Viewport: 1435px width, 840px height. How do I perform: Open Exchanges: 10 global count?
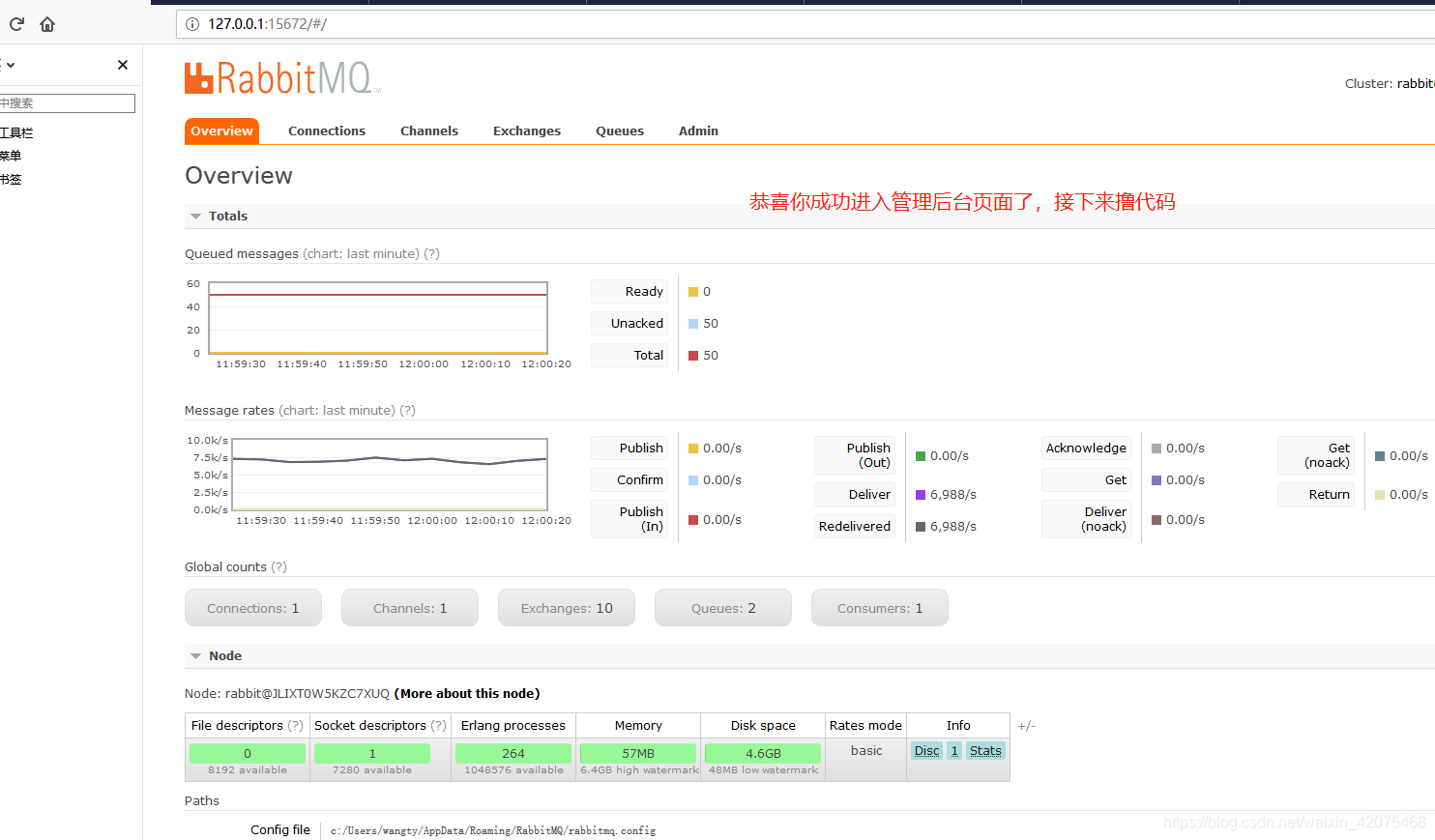(567, 608)
